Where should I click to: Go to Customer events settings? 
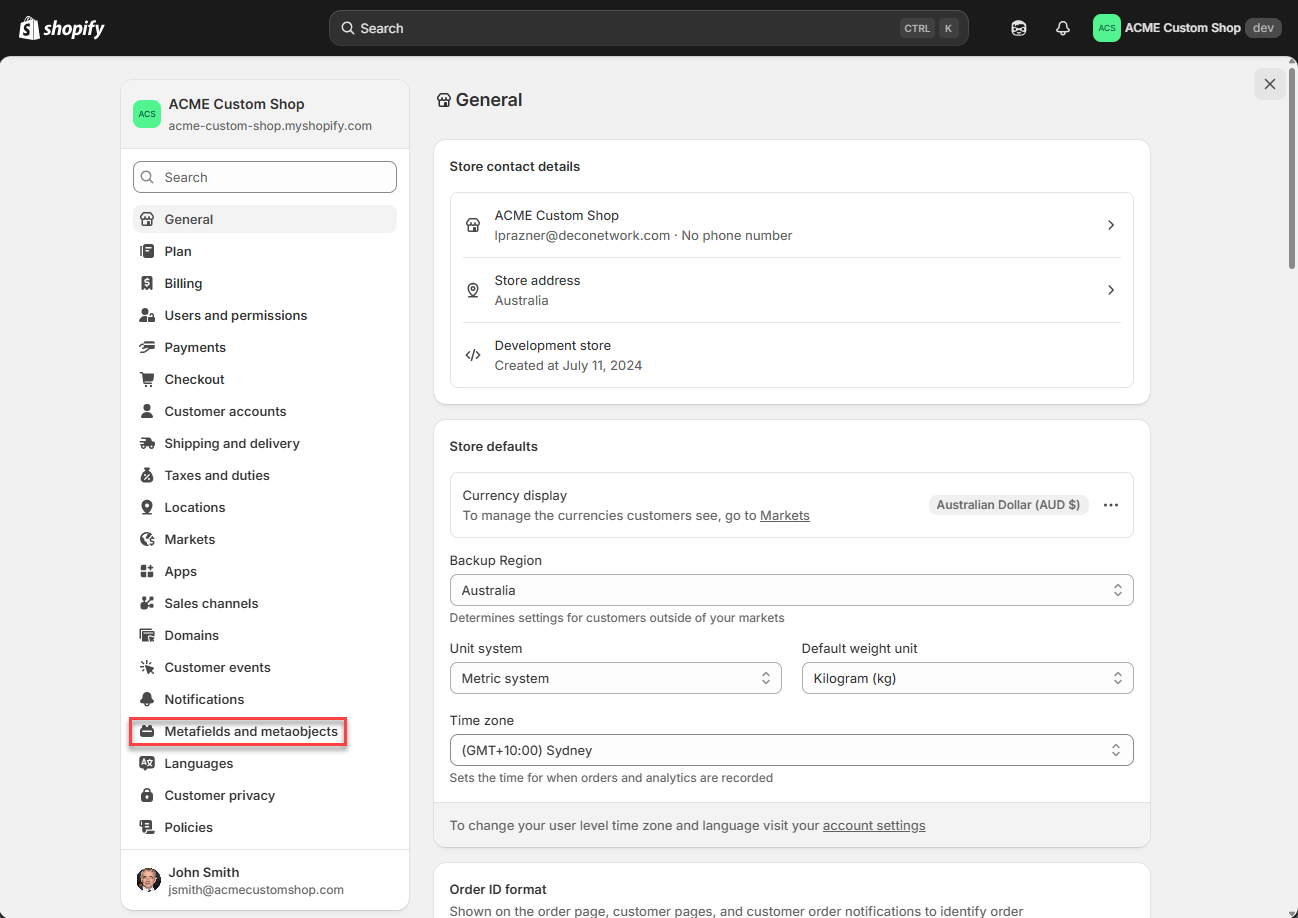(265, 667)
